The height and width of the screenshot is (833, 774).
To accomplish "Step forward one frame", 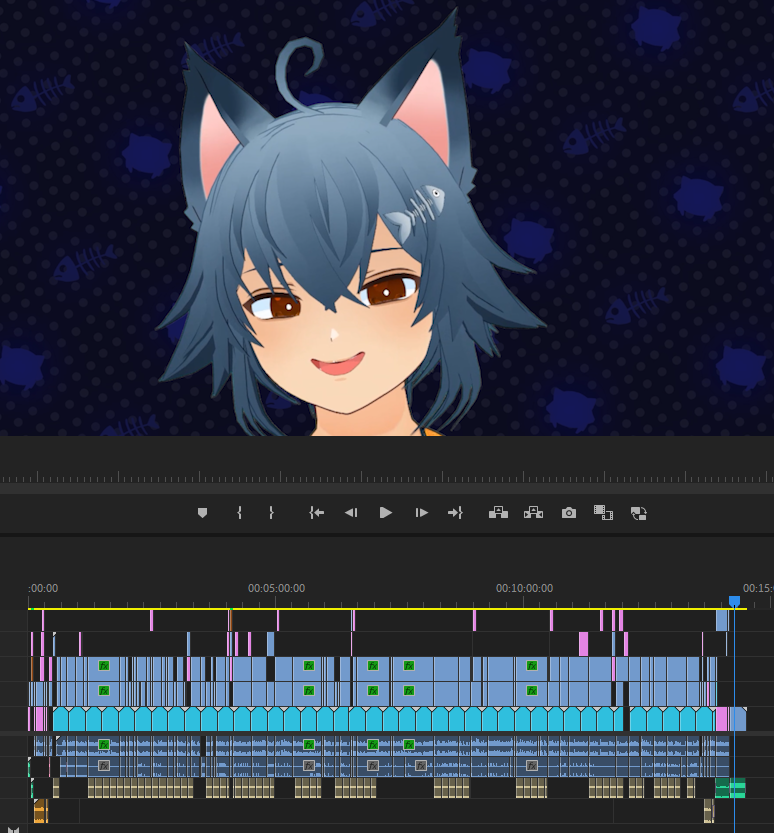I will 422,513.
